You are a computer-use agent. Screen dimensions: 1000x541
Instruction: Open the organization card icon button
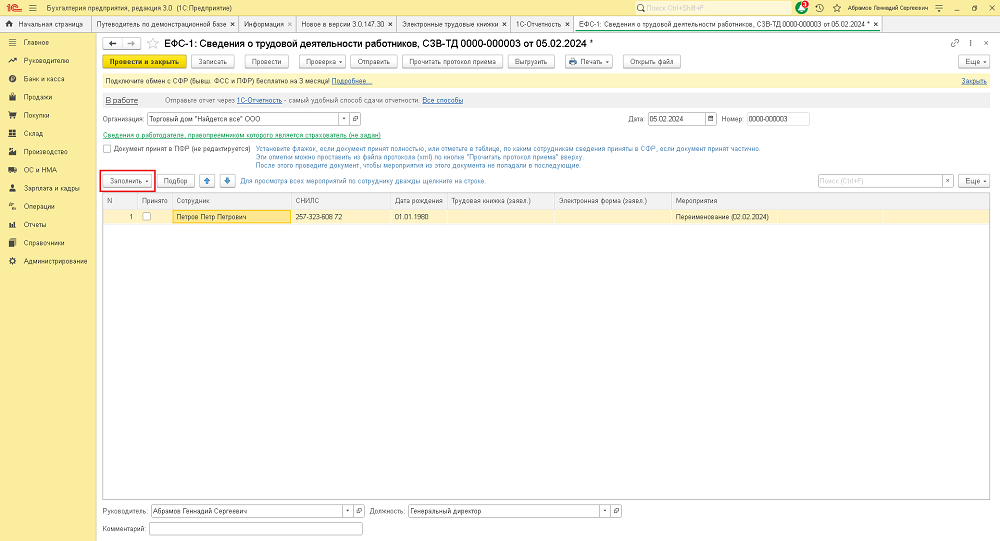pos(356,119)
